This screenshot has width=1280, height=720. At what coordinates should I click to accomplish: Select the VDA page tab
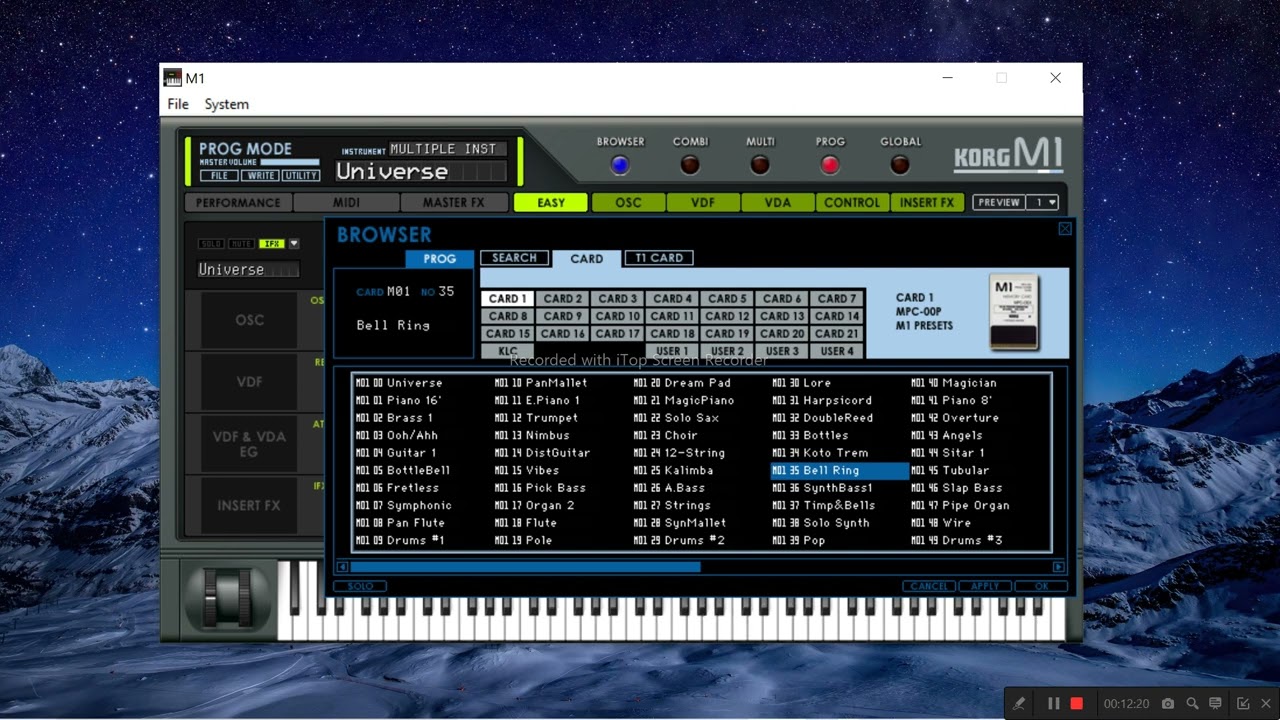(x=778, y=203)
